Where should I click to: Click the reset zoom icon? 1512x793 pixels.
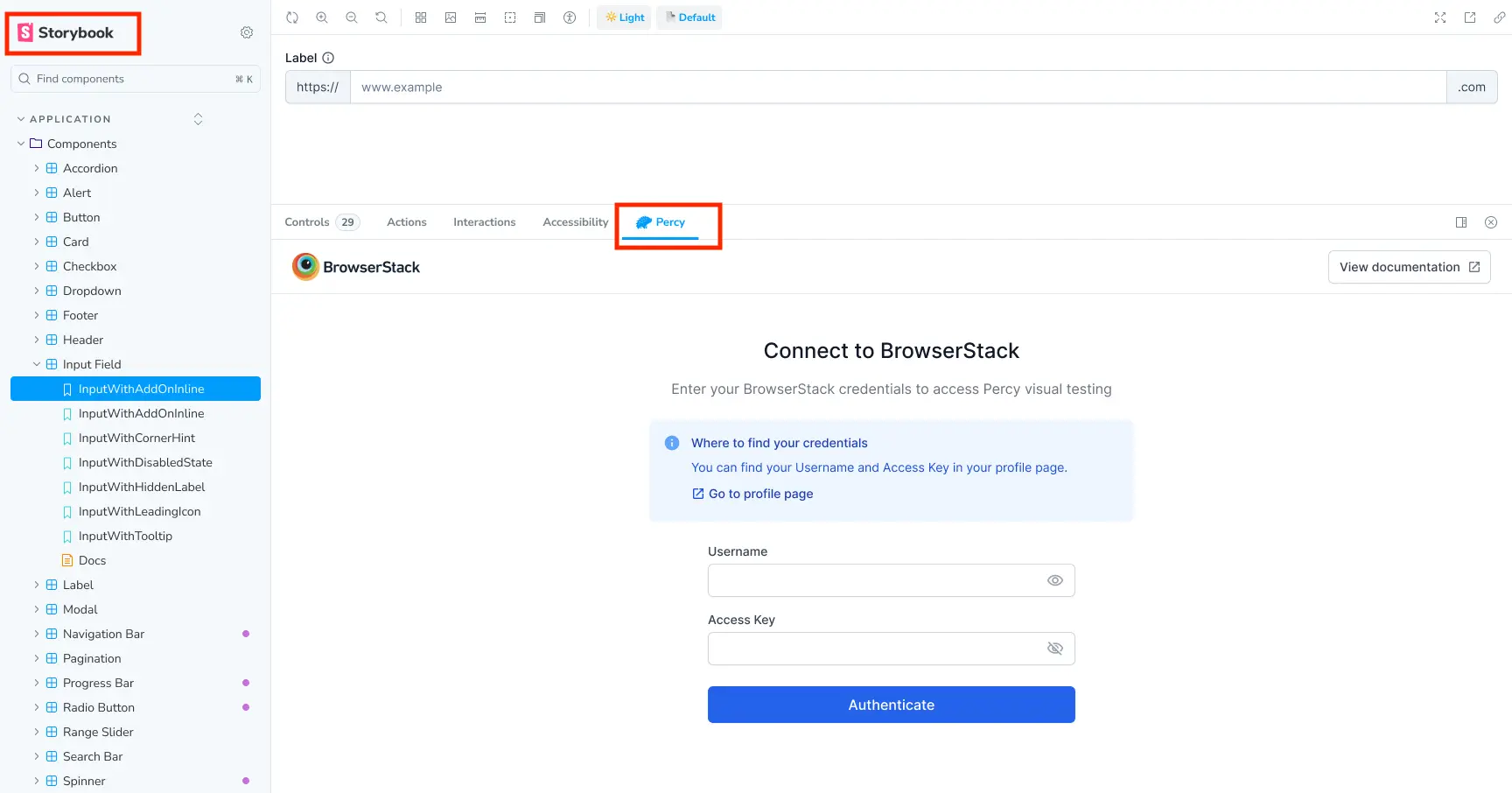coord(381,18)
